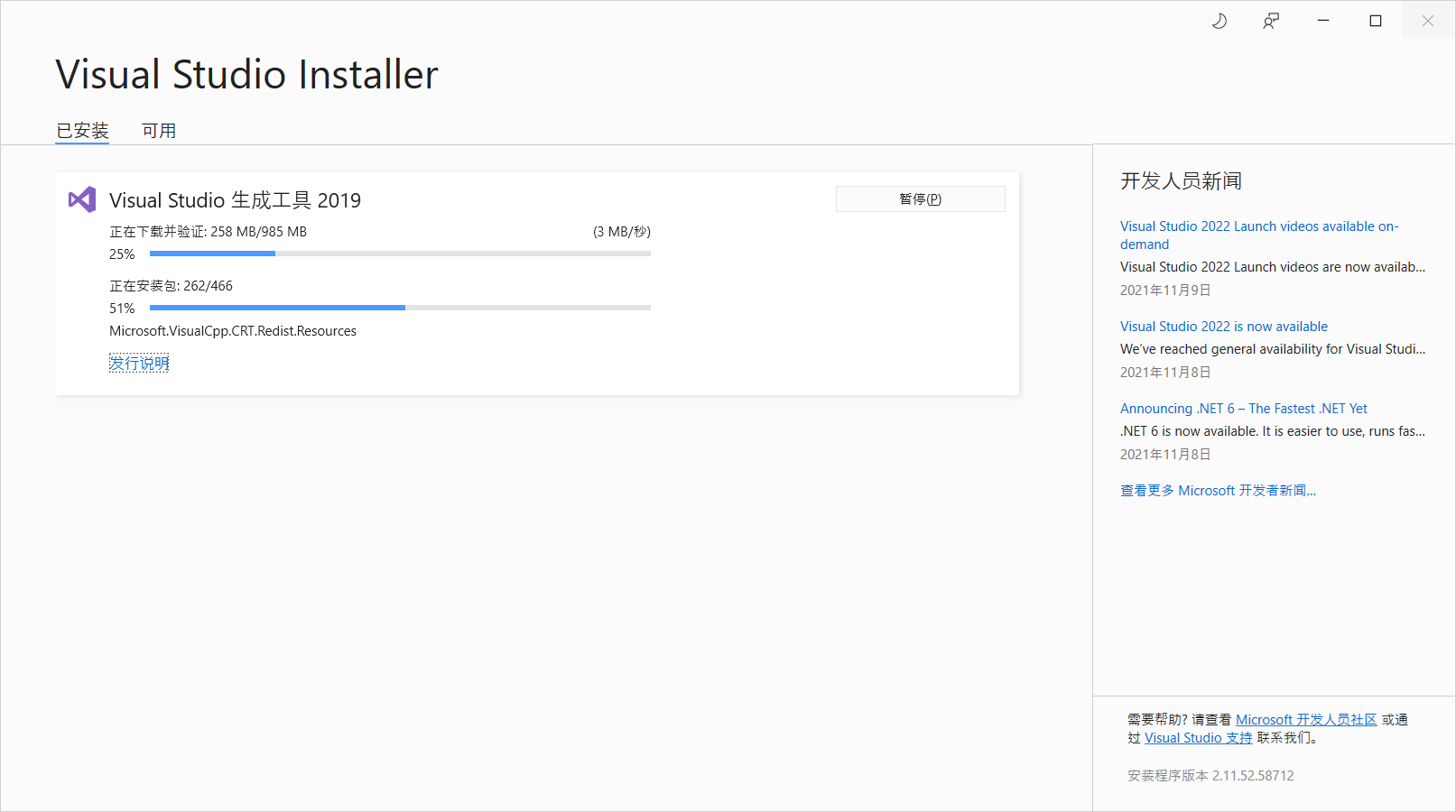Select the 已安装 tab
Image resolution: width=1456 pixels, height=812 pixels.
pyautogui.click(x=81, y=130)
